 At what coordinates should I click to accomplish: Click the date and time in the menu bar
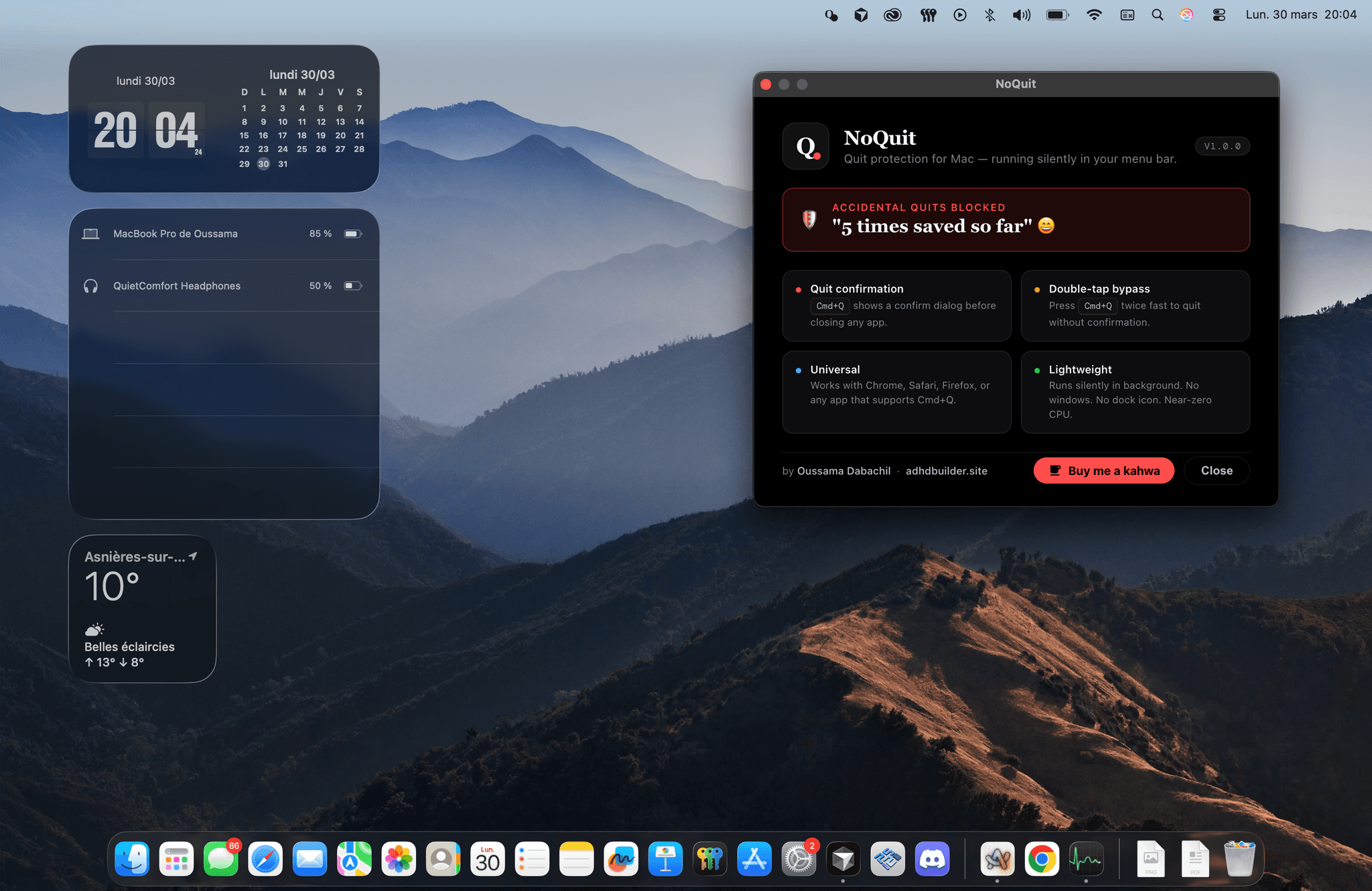point(1300,14)
